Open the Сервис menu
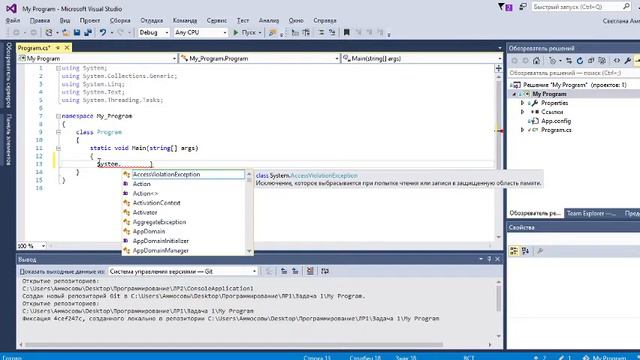 [x=217, y=20]
